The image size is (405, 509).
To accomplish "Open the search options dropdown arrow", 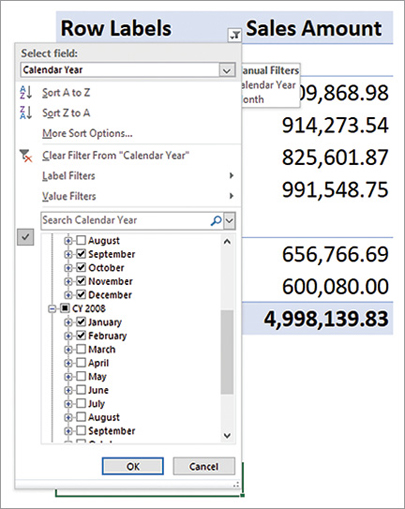I will point(229,221).
